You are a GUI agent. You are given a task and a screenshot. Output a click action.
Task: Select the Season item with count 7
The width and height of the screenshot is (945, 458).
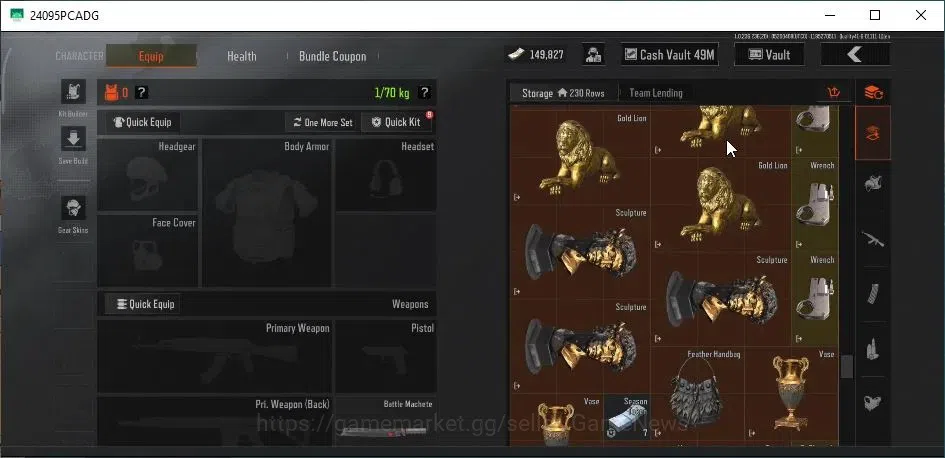pos(626,418)
